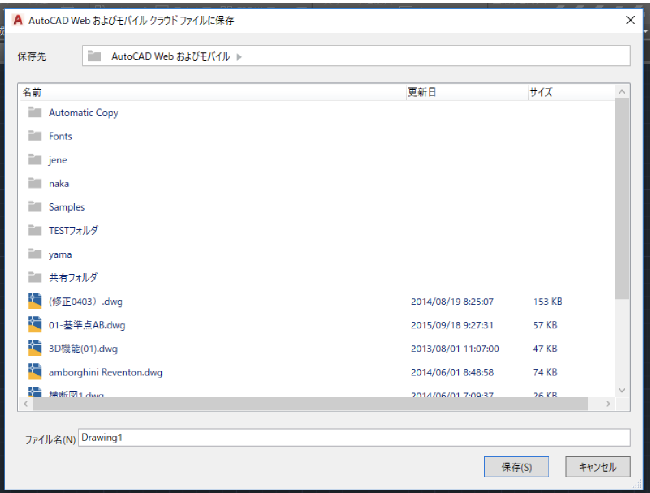Click the yama folder icon
The width and height of the screenshot is (650, 493).
coord(34,254)
